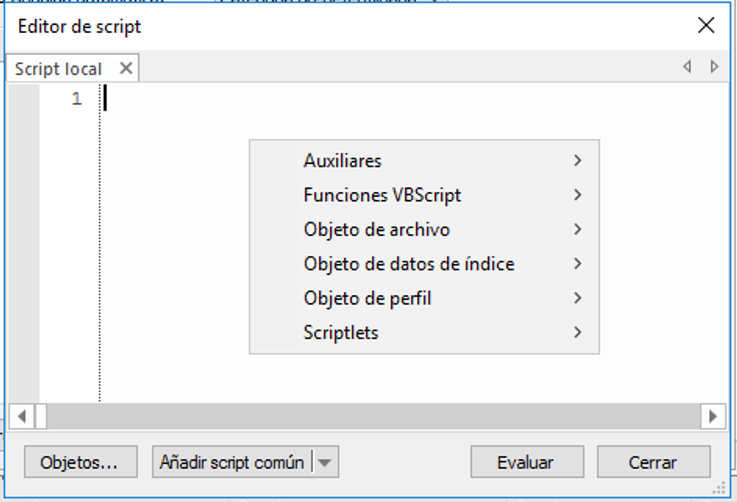737x502 pixels.
Task: Click the Añadir script común button
Action: click(x=232, y=462)
